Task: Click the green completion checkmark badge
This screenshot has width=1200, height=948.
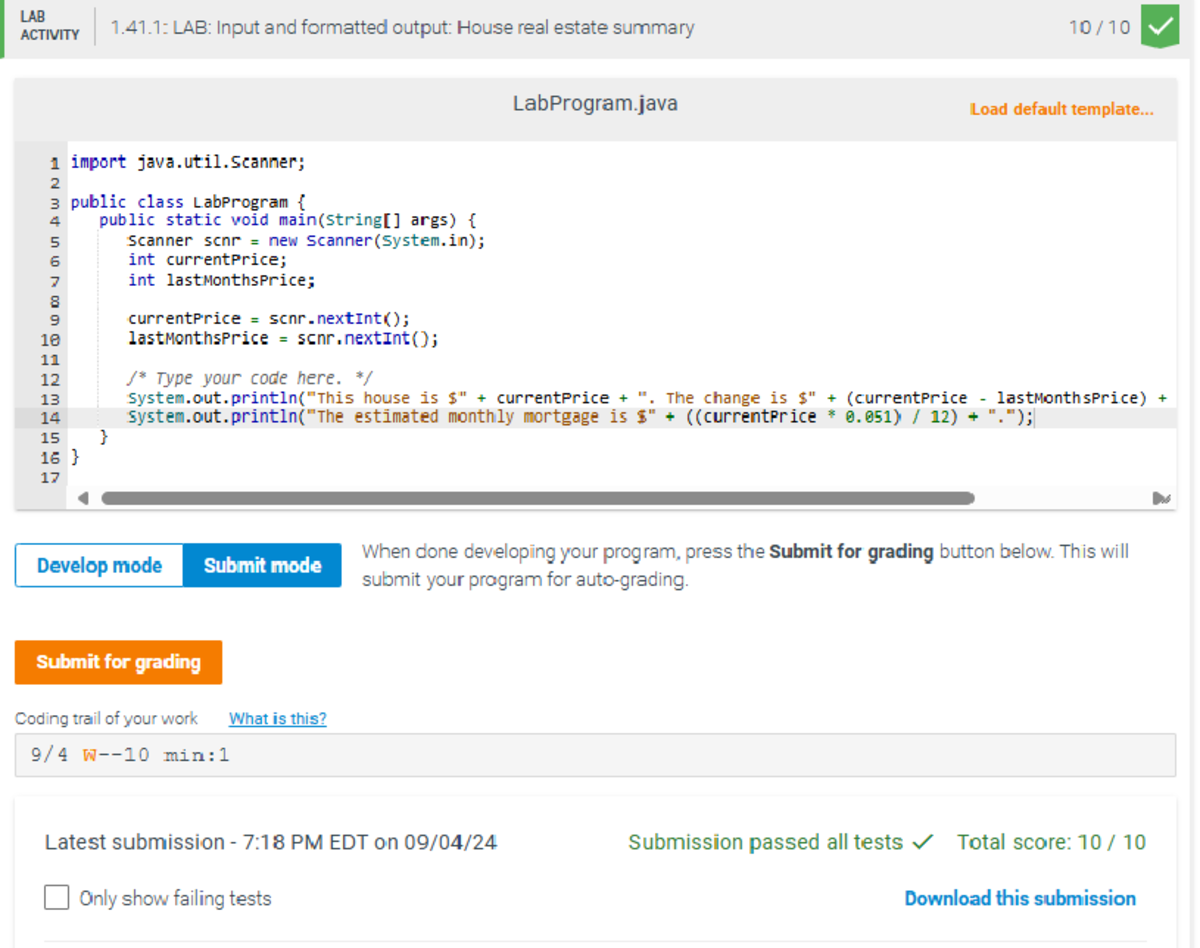Action: click(1159, 27)
